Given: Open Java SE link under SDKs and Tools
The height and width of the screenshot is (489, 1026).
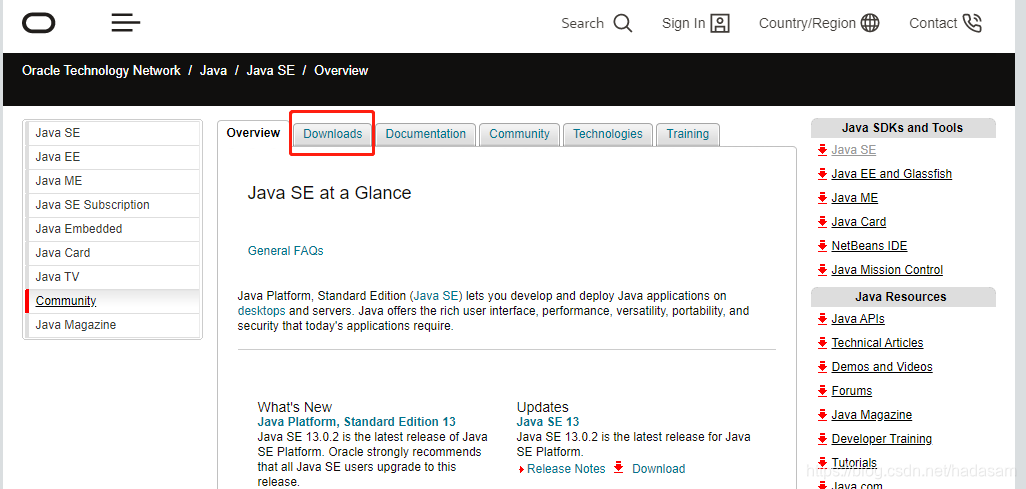Looking at the screenshot, I should pyautogui.click(x=853, y=150).
